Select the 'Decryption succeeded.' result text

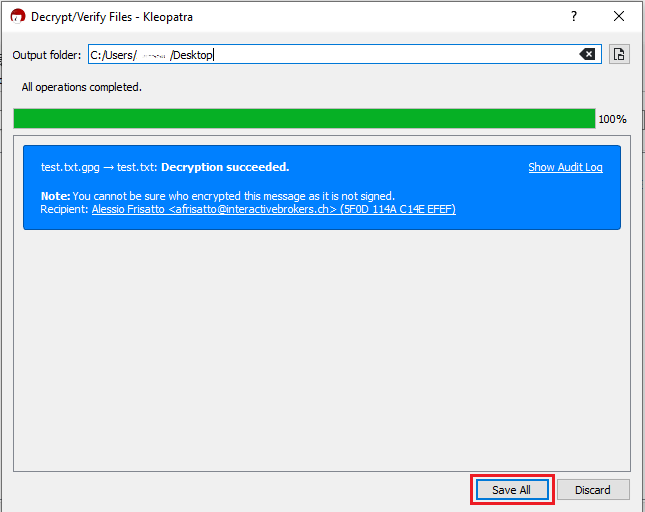pos(225,167)
